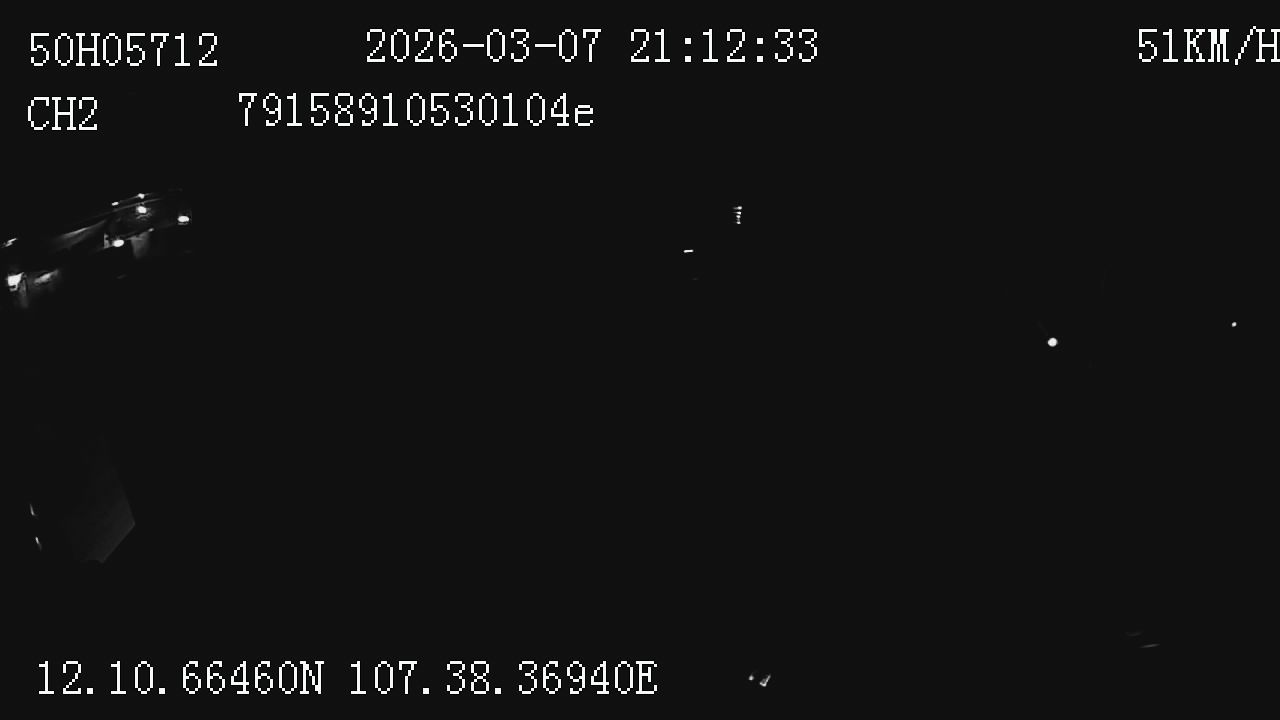This screenshot has width=1280, height=720.
Task: Click the bright headlight glare at far left edge
Action: (14, 282)
